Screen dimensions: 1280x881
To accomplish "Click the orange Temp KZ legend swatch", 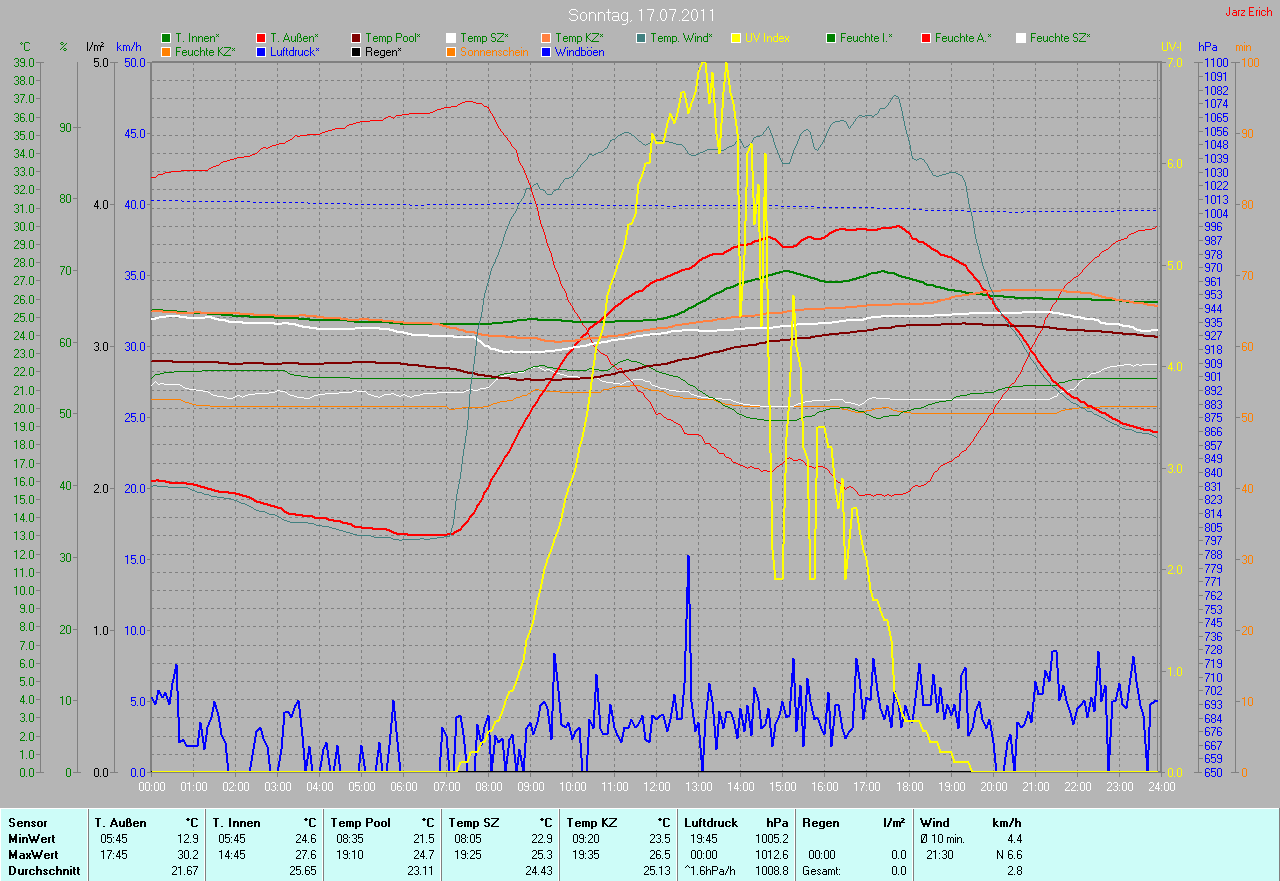I will (545, 38).
